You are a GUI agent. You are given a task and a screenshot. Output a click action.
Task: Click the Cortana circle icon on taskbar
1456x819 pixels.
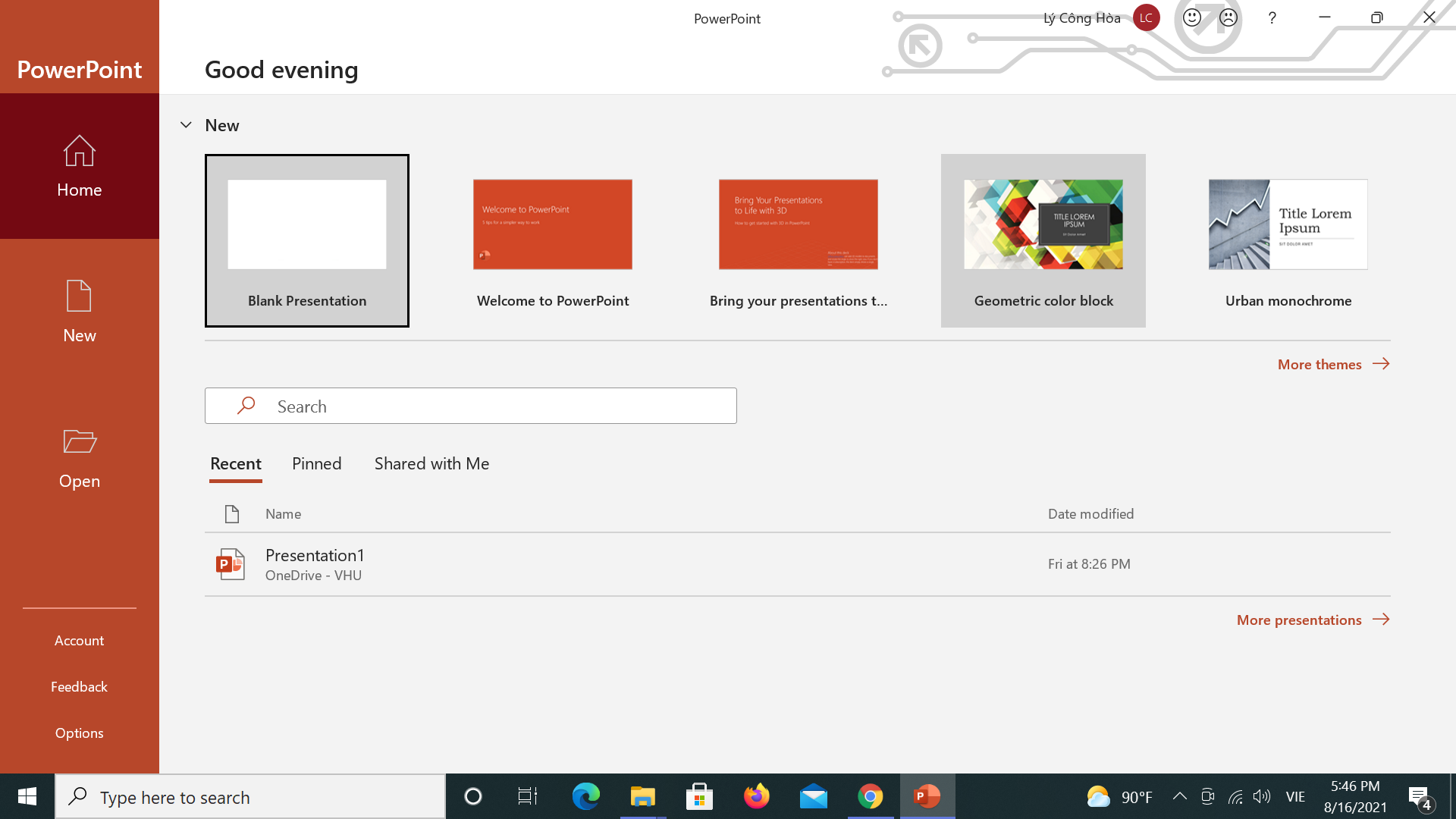[473, 796]
